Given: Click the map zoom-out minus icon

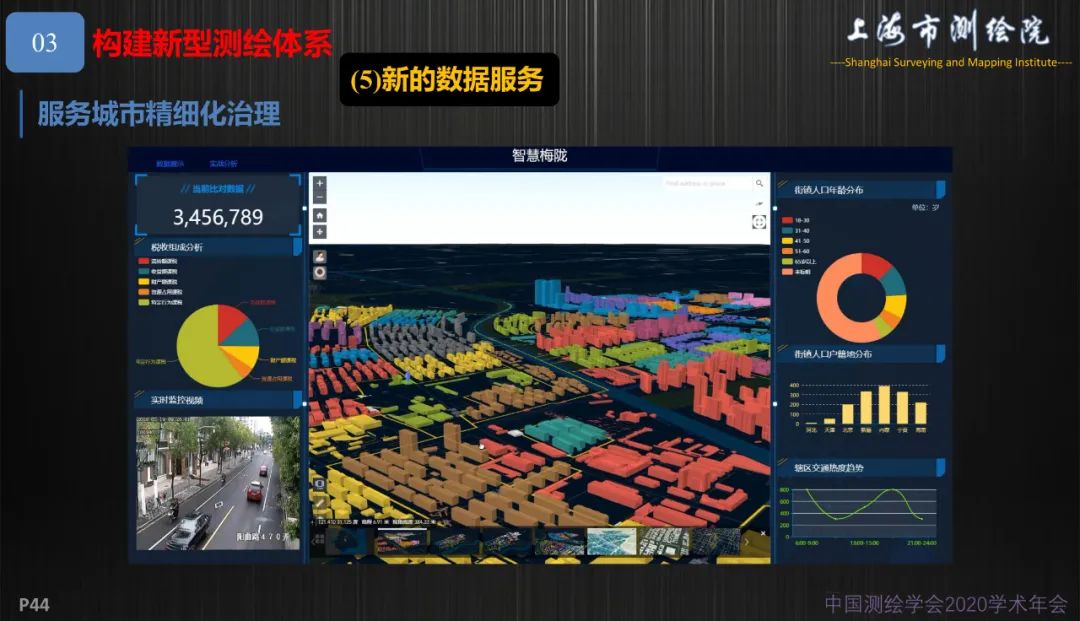Looking at the screenshot, I should pos(320,197).
